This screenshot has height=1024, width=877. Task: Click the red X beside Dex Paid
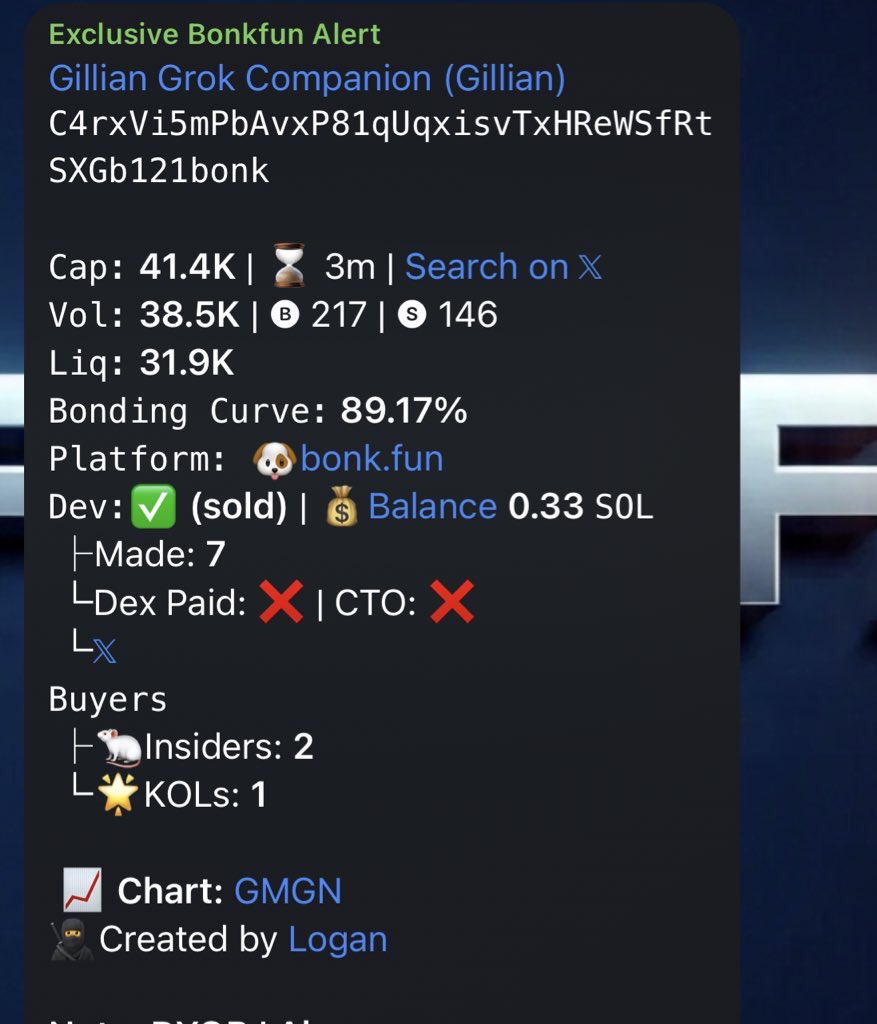tap(281, 601)
